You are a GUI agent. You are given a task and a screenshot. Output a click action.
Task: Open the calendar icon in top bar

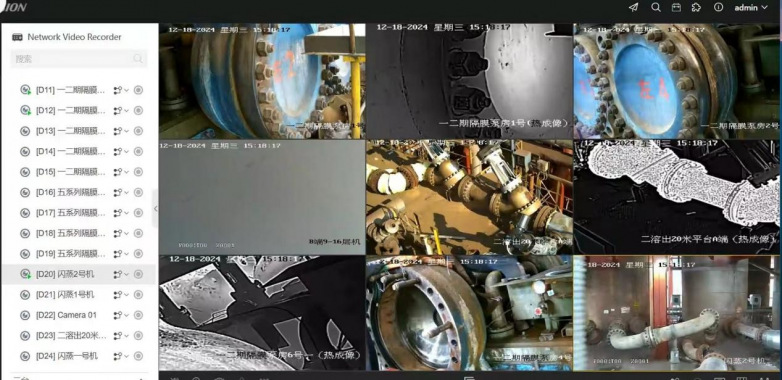point(676,7)
